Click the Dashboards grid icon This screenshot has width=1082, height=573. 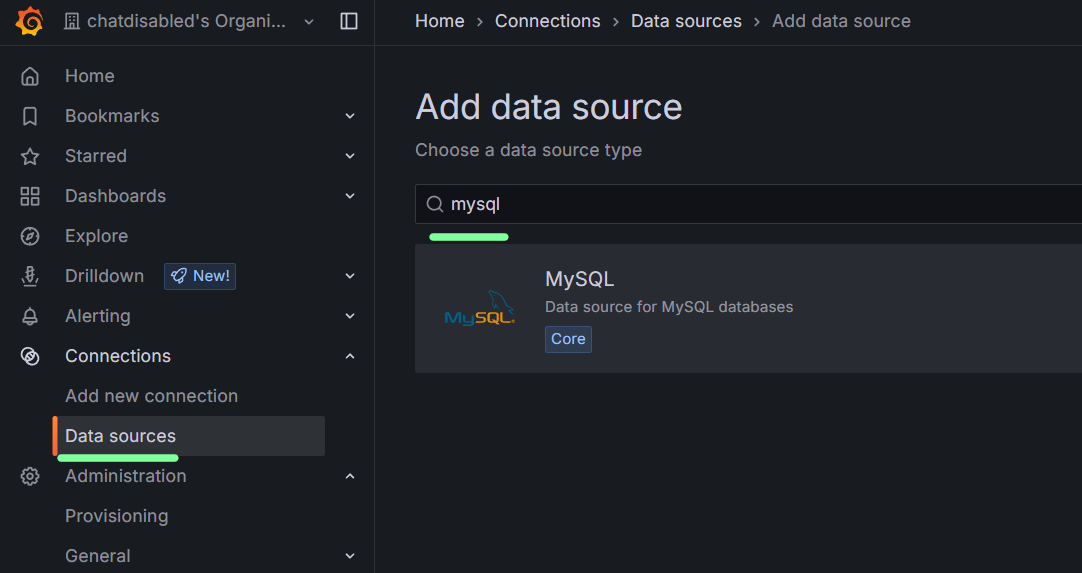click(x=30, y=196)
